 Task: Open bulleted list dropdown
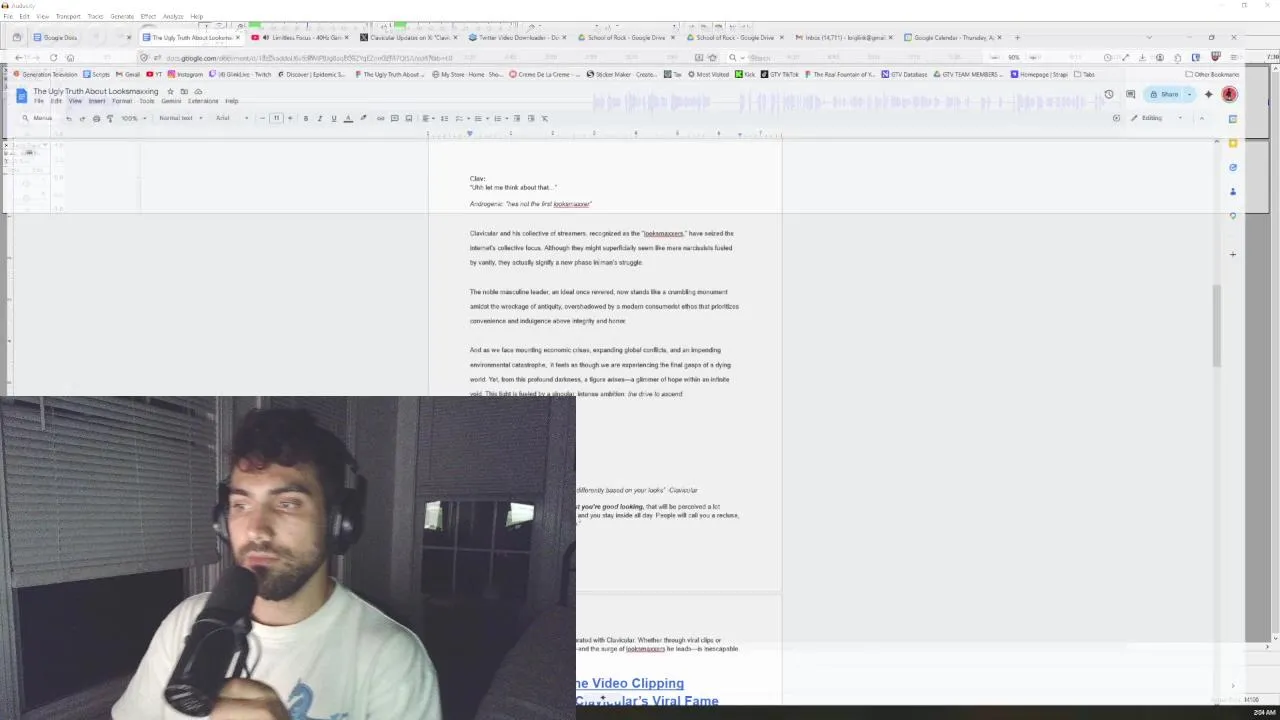point(480,118)
